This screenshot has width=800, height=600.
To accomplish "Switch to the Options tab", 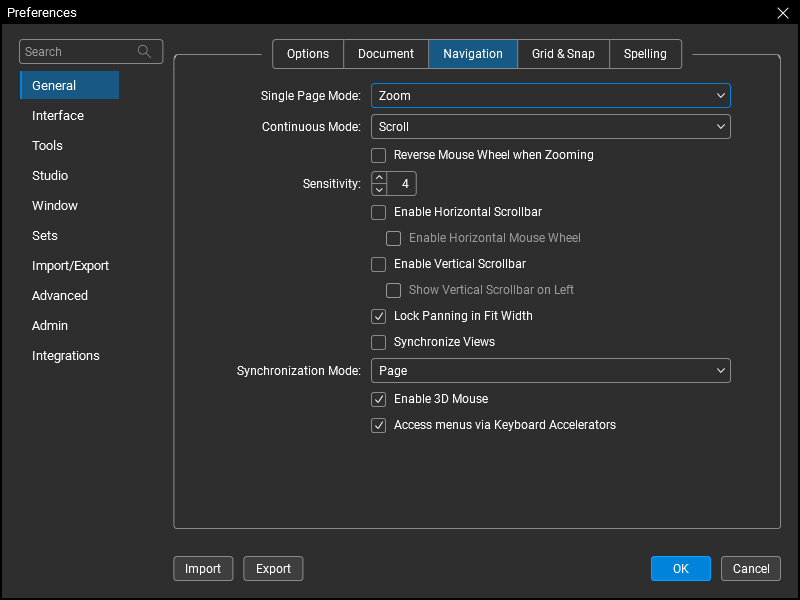I will point(308,54).
